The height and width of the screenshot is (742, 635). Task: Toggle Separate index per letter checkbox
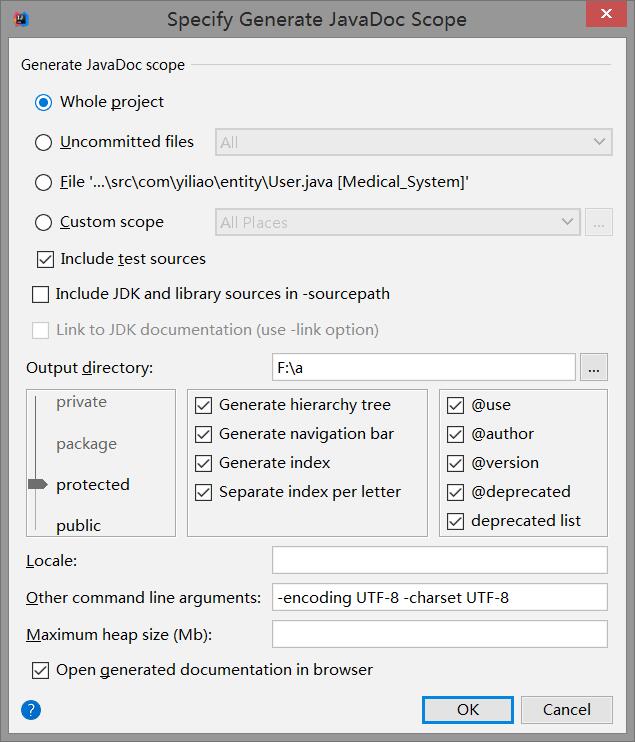203,493
